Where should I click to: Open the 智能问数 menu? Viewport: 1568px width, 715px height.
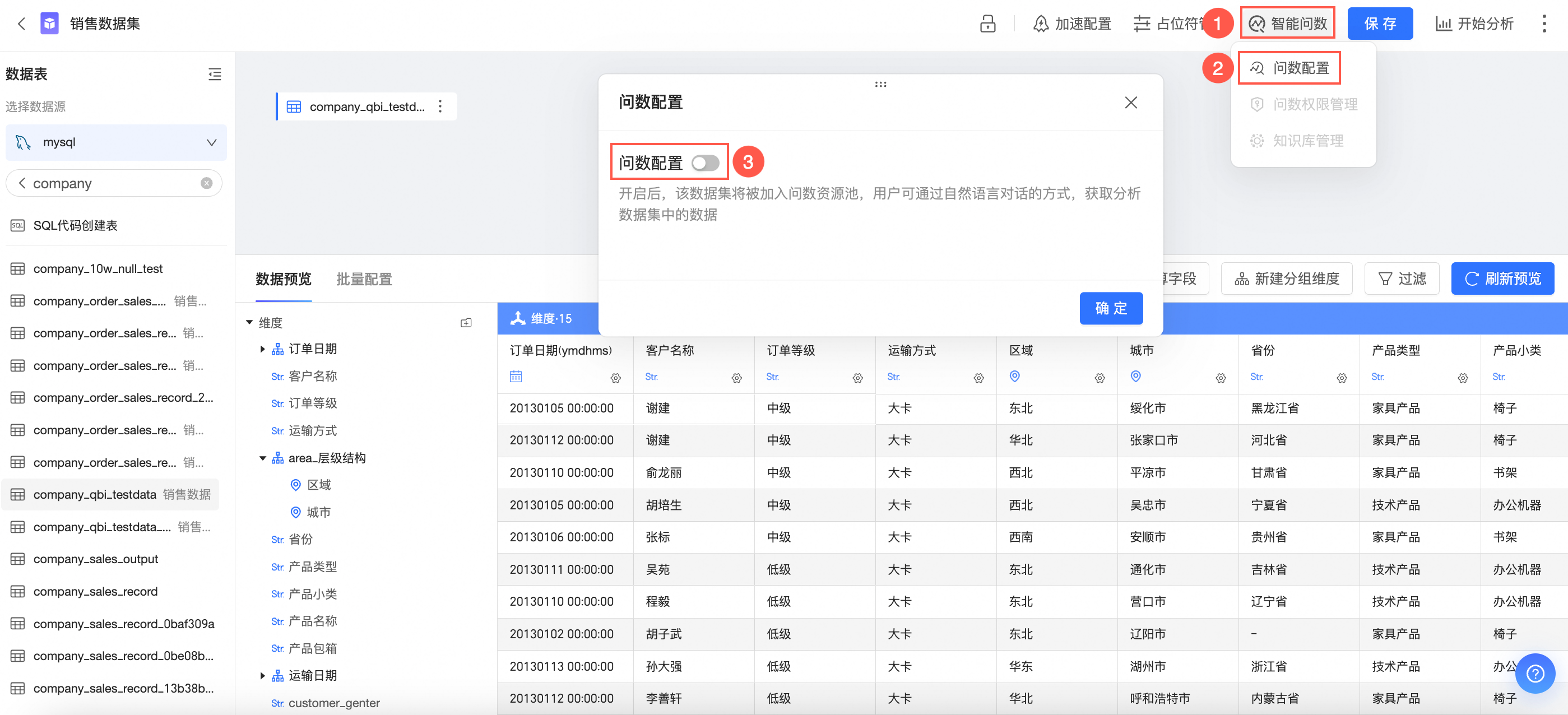pos(1287,24)
